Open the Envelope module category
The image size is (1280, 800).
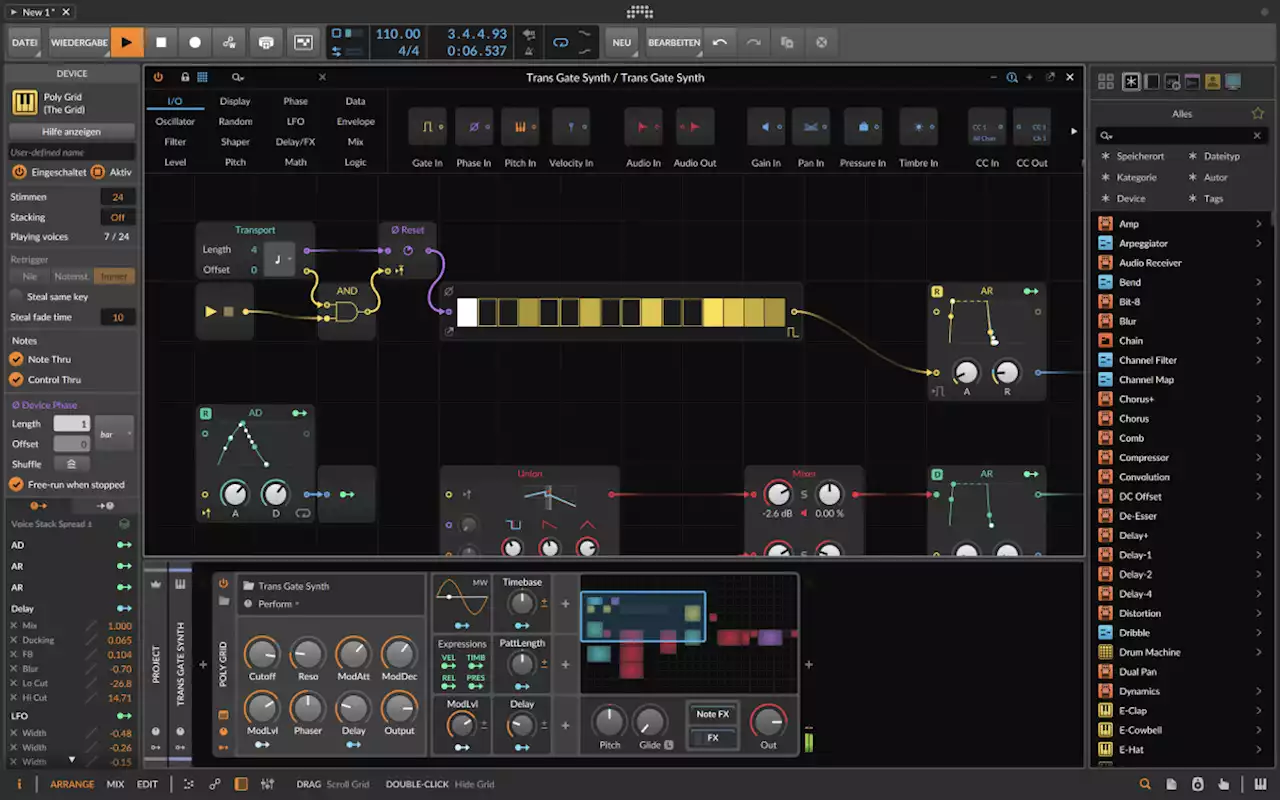tap(355, 122)
